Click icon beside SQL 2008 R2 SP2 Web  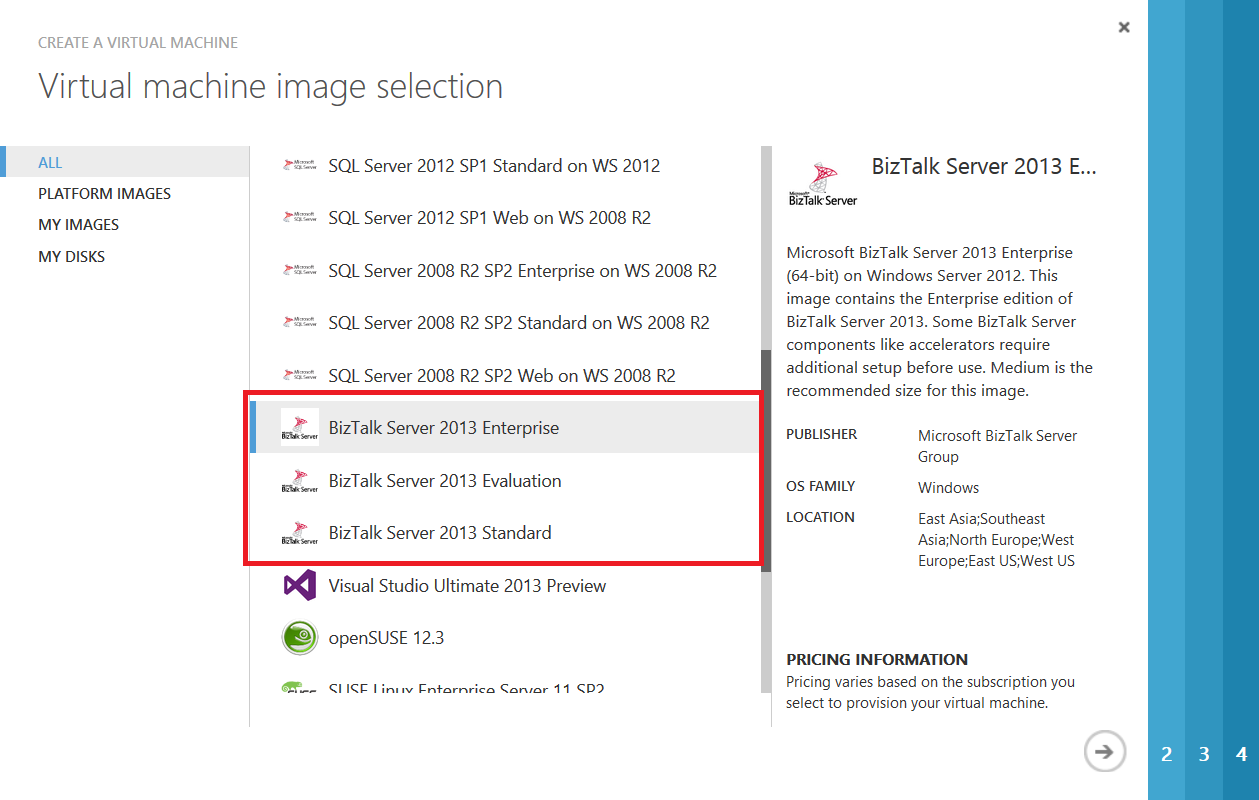[x=300, y=376]
